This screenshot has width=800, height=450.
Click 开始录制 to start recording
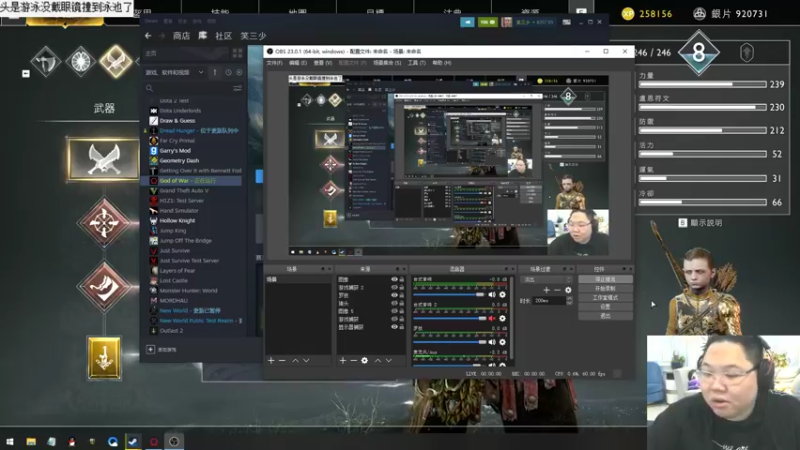606,289
